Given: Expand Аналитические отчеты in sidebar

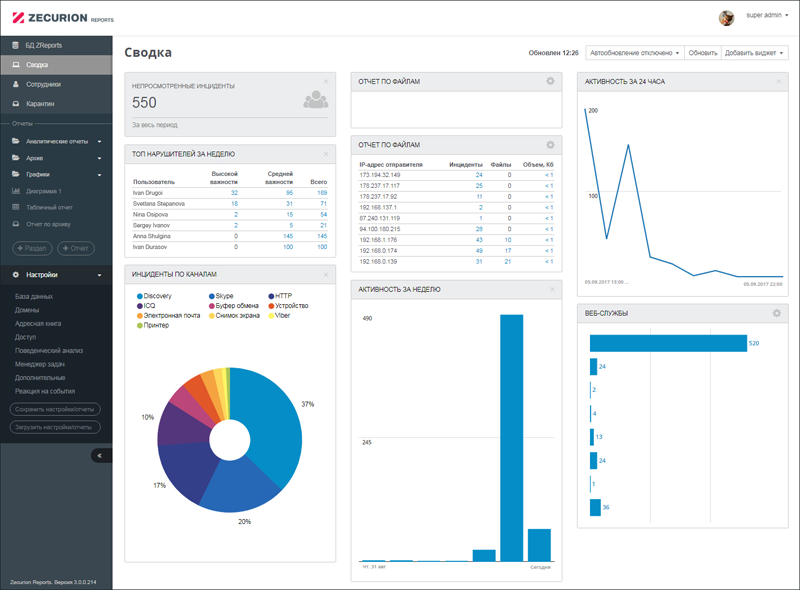Looking at the screenshot, I should click(x=56, y=141).
